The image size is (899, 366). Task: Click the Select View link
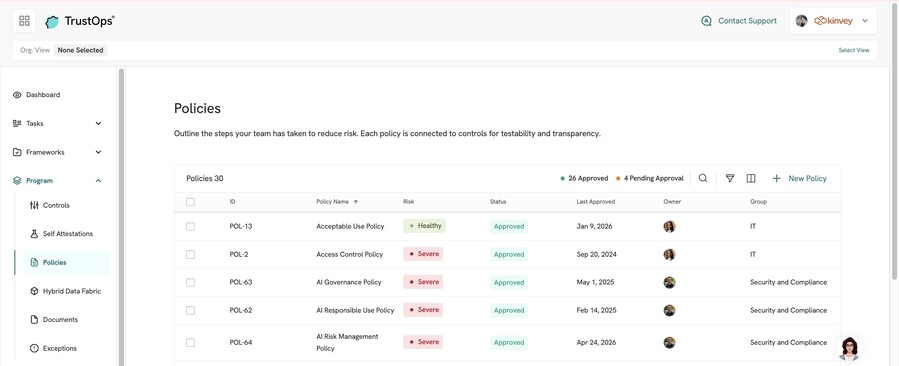[854, 50]
